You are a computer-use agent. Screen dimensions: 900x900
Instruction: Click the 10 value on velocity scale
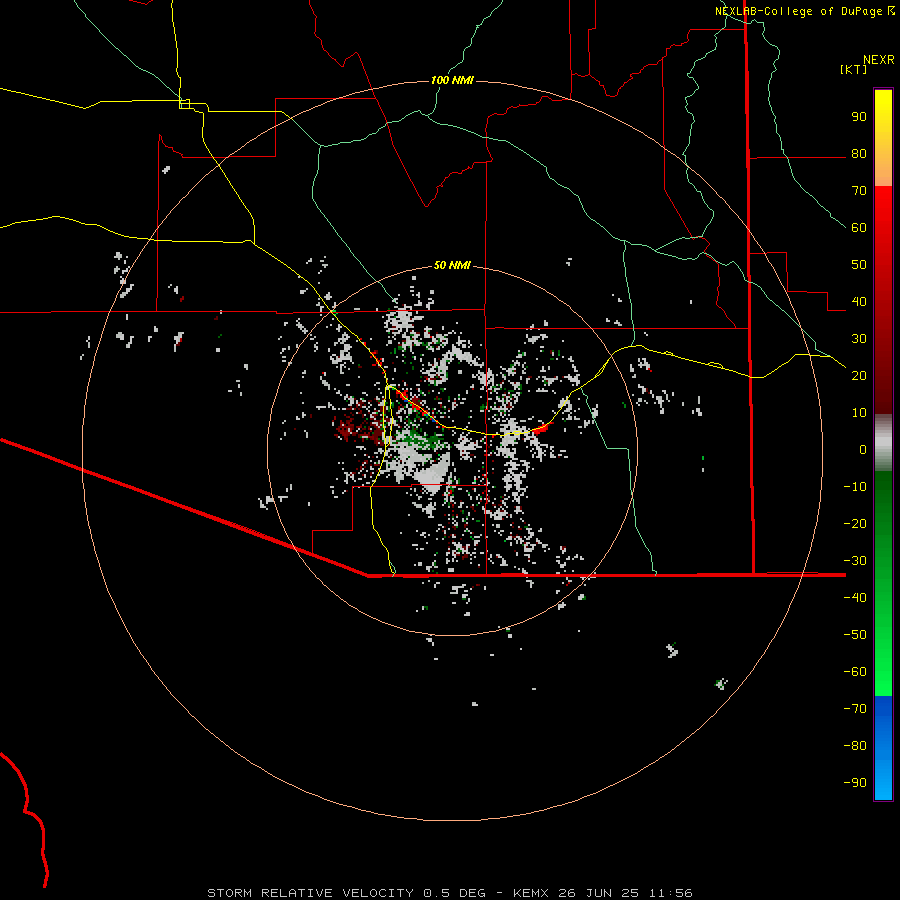[859, 413]
